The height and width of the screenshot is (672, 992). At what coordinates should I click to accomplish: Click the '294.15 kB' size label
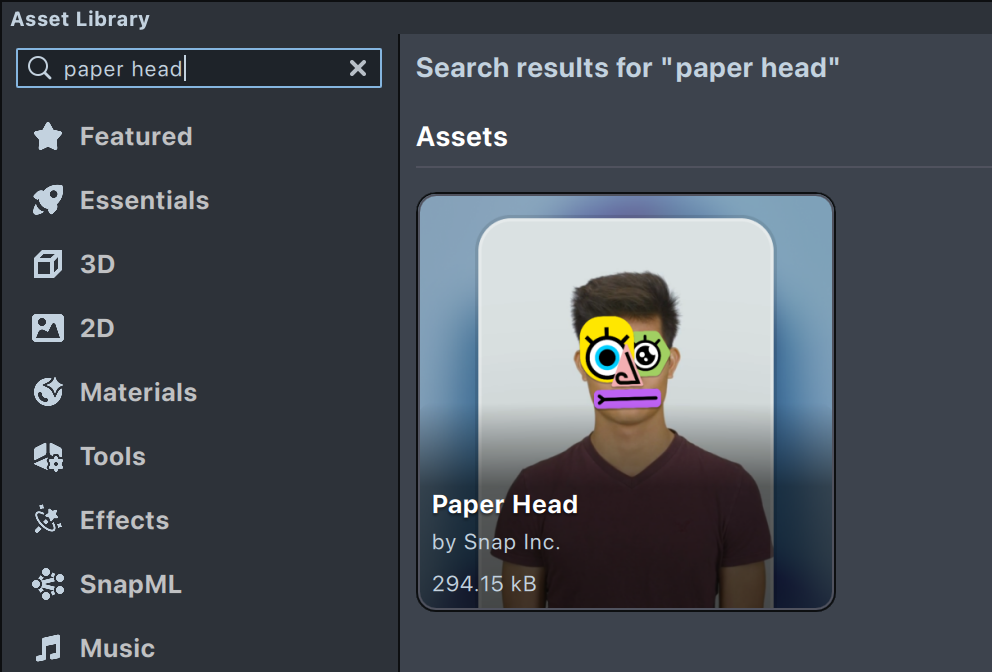[x=484, y=583]
